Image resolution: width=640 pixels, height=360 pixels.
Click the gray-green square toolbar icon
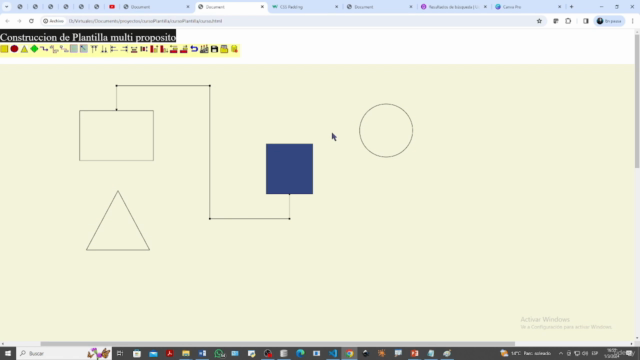(74, 49)
